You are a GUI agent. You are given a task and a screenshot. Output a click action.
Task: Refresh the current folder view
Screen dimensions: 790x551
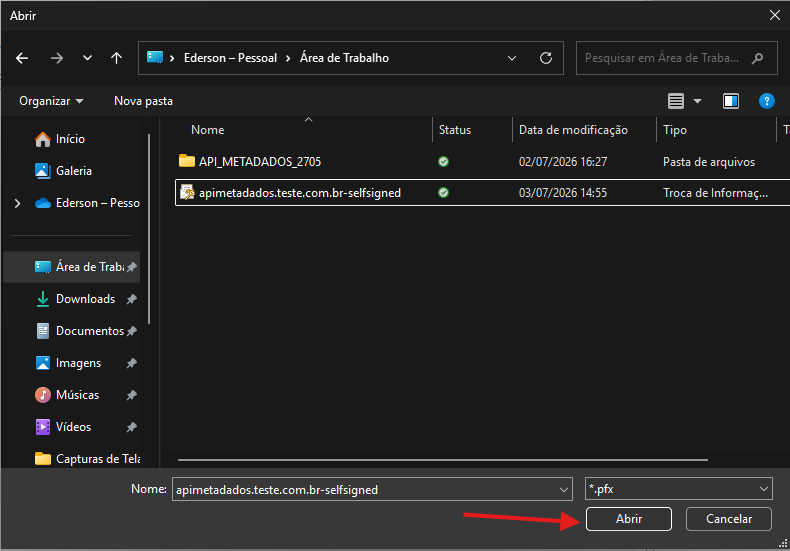(x=546, y=58)
